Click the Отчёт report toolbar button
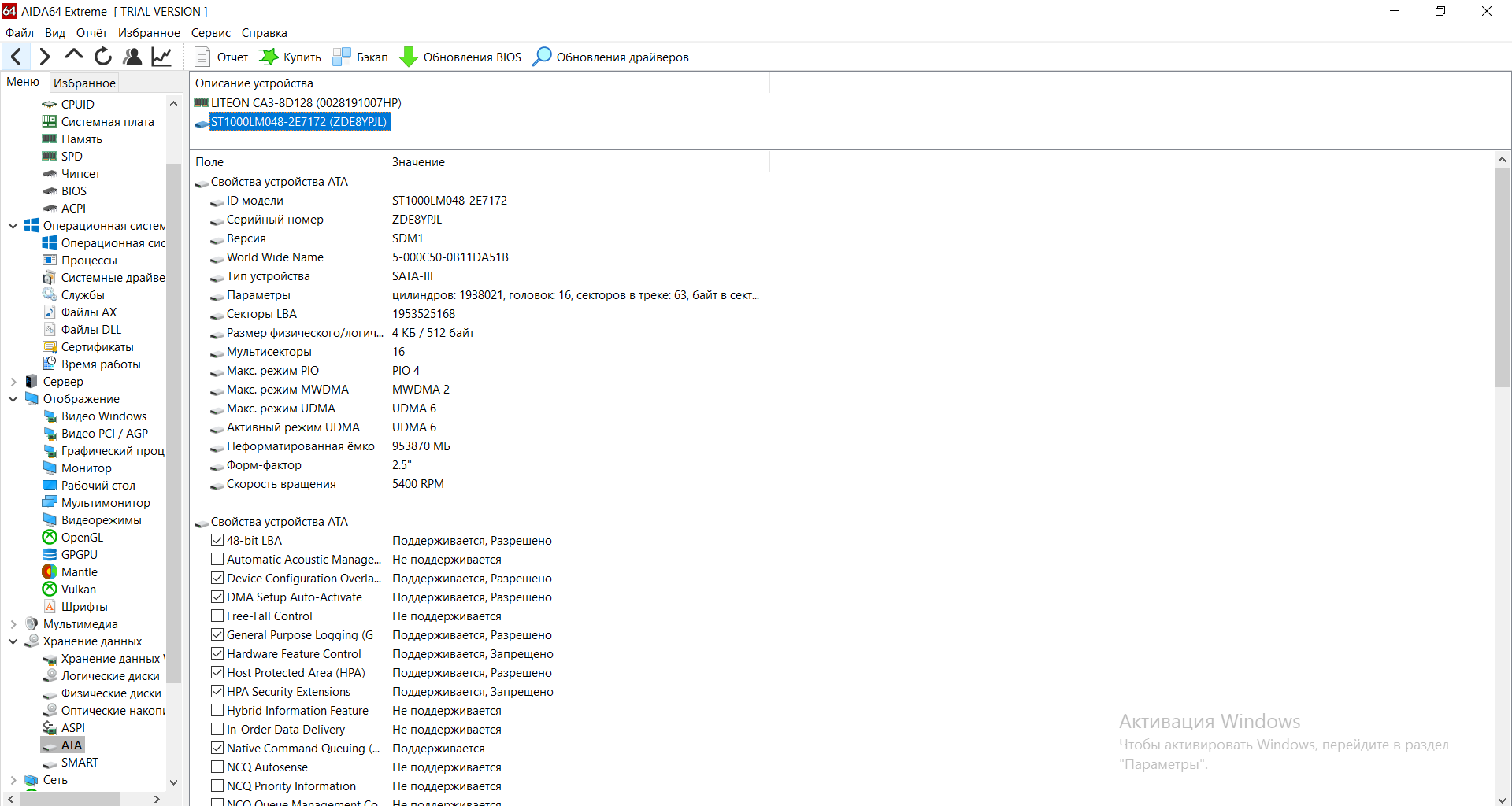 (221, 57)
